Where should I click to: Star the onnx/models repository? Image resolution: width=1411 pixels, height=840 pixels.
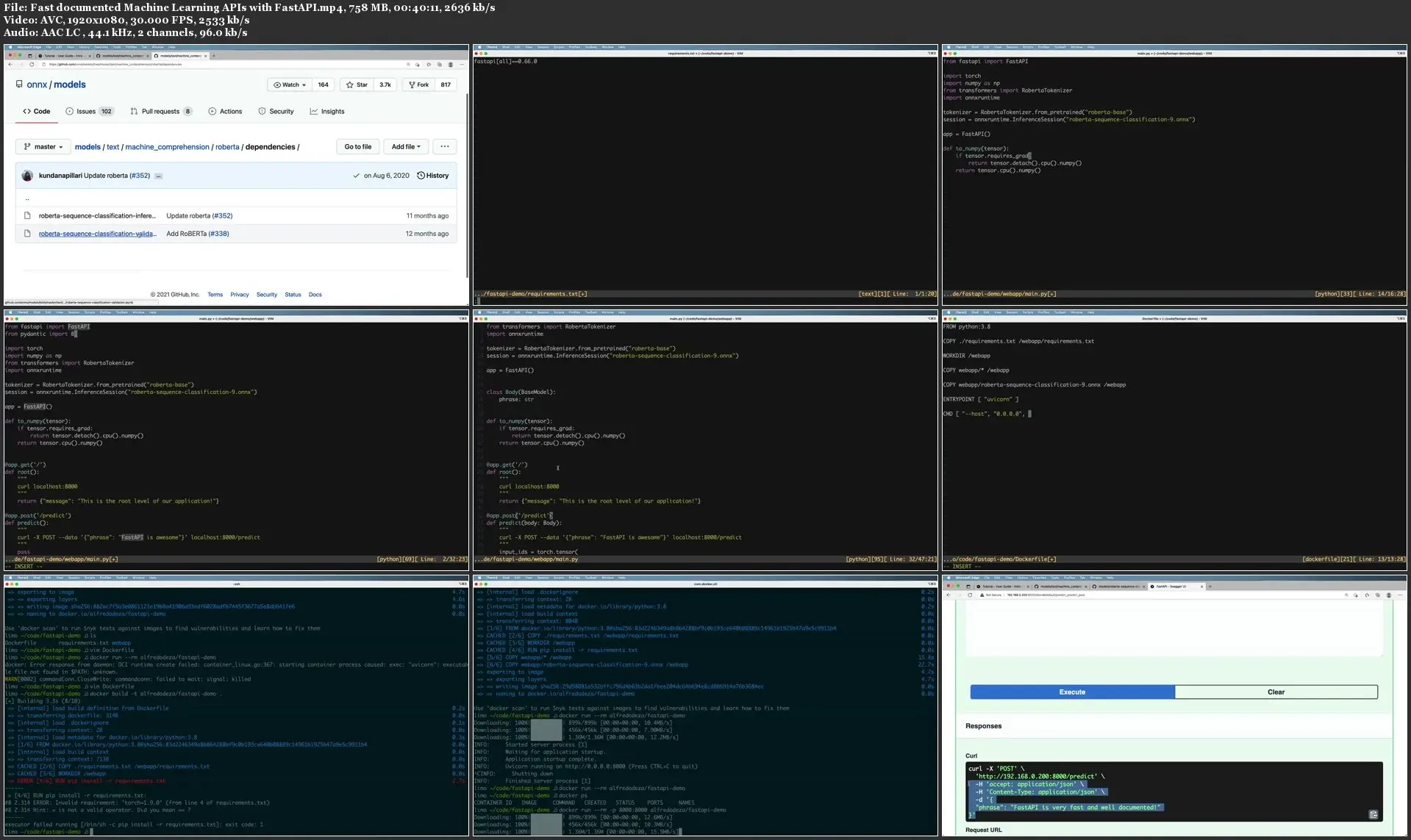(357, 85)
